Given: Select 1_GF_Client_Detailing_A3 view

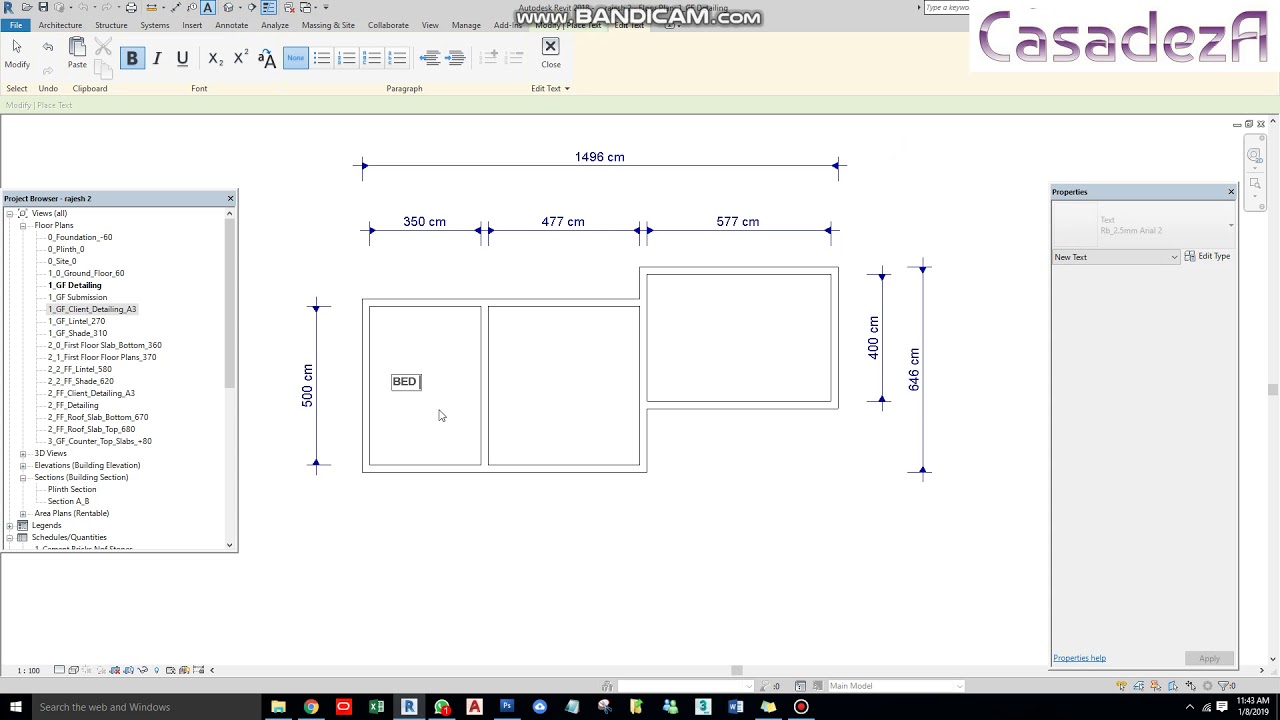Looking at the screenshot, I should (x=92, y=309).
